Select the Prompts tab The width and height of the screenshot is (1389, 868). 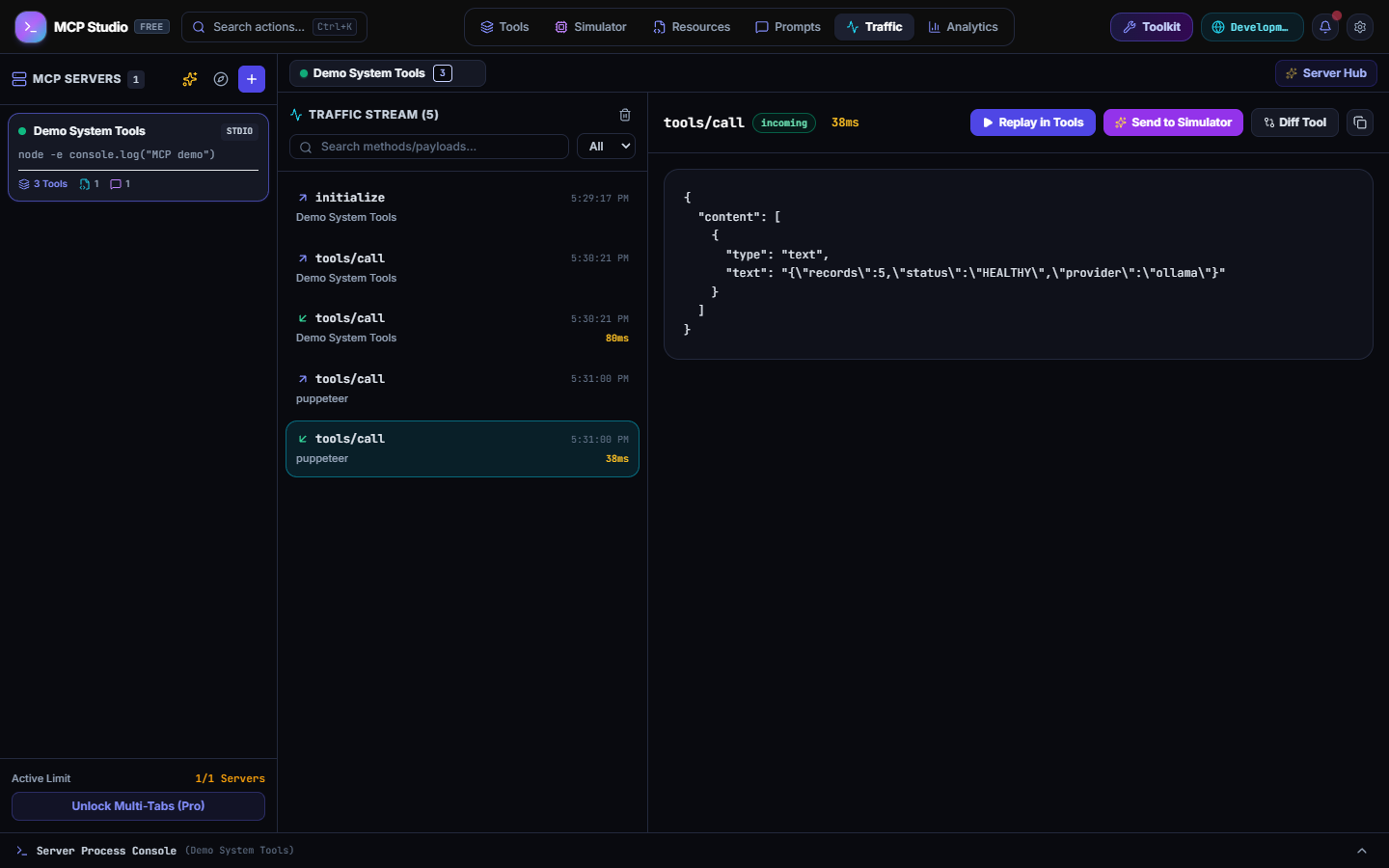(x=788, y=27)
